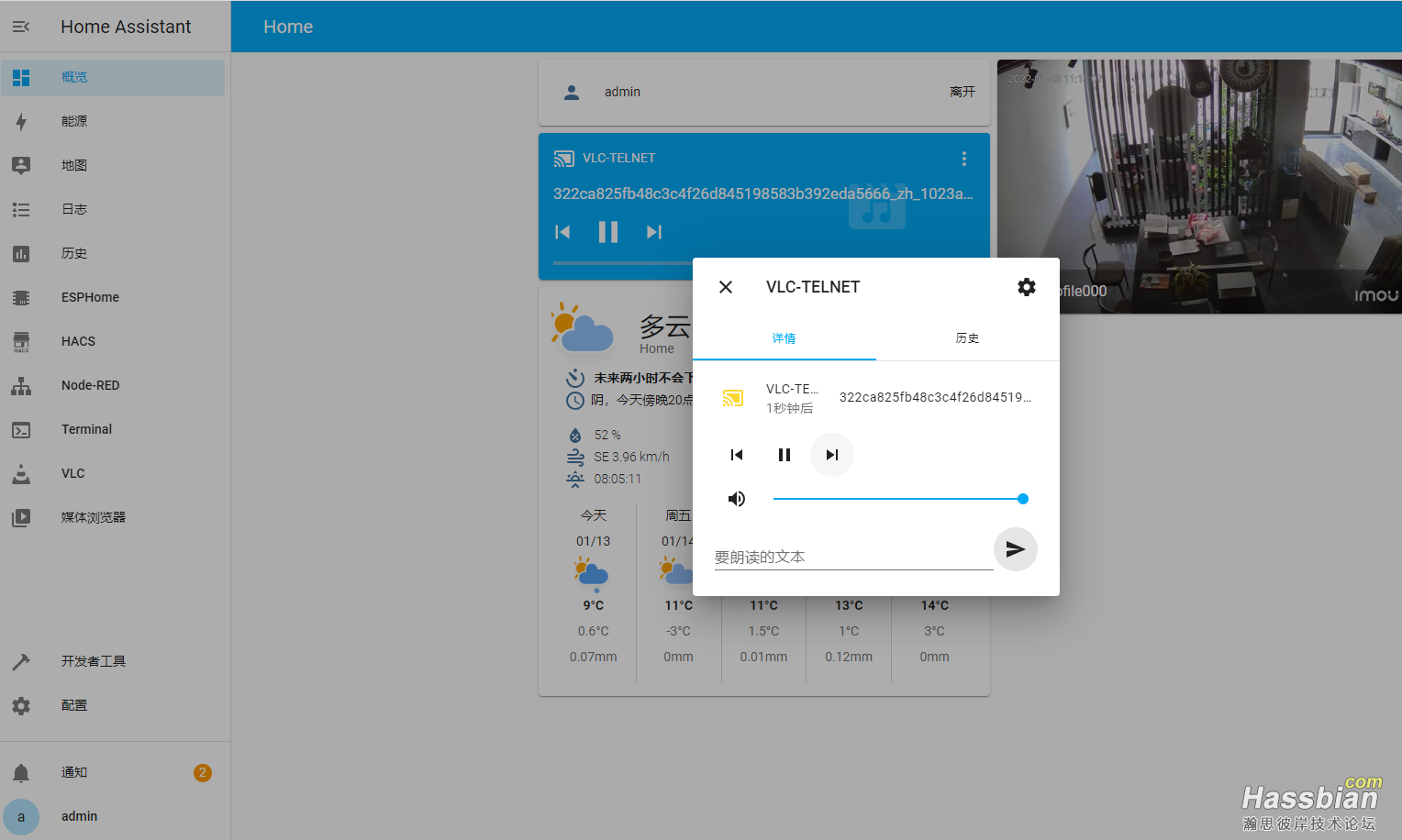This screenshot has width=1402, height=840.
Task: Click the 要朗读的文本 text input field
Action: click(853, 557)
